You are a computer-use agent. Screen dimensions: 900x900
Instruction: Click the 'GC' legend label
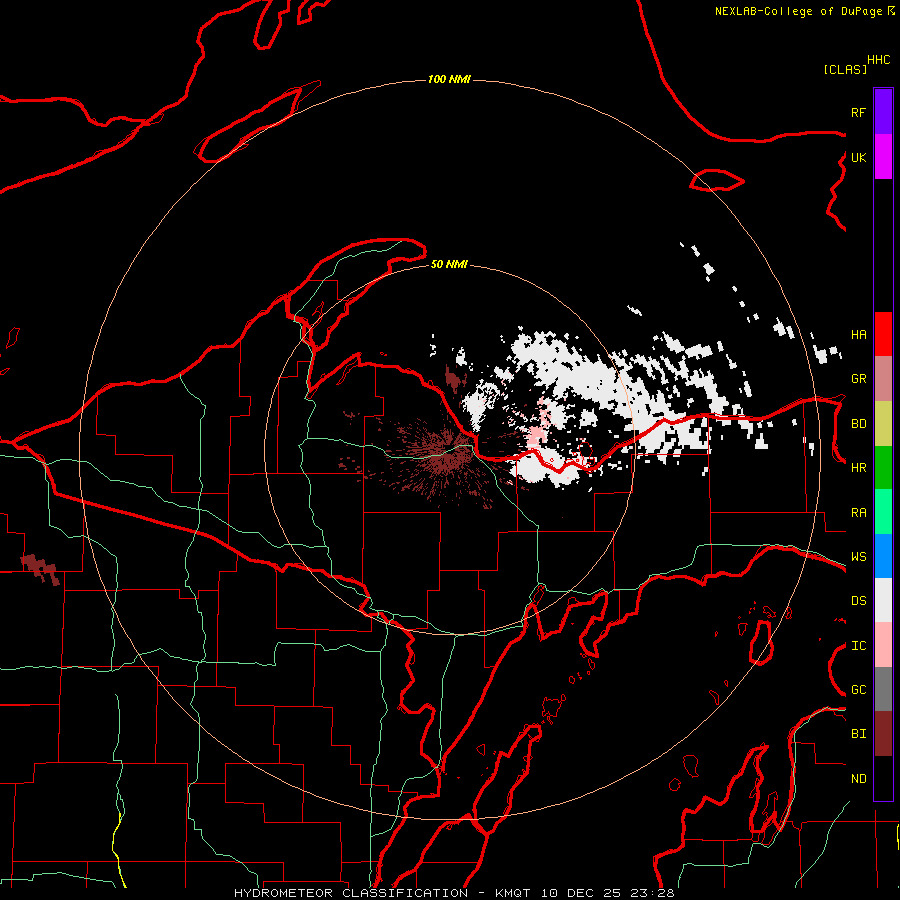pos(858,690)
